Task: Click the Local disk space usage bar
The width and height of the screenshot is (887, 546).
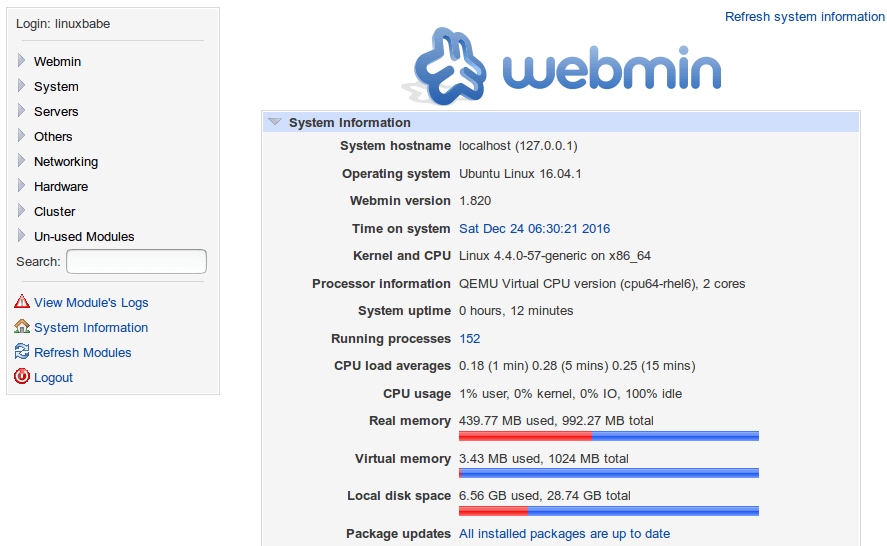Action: 608,511
